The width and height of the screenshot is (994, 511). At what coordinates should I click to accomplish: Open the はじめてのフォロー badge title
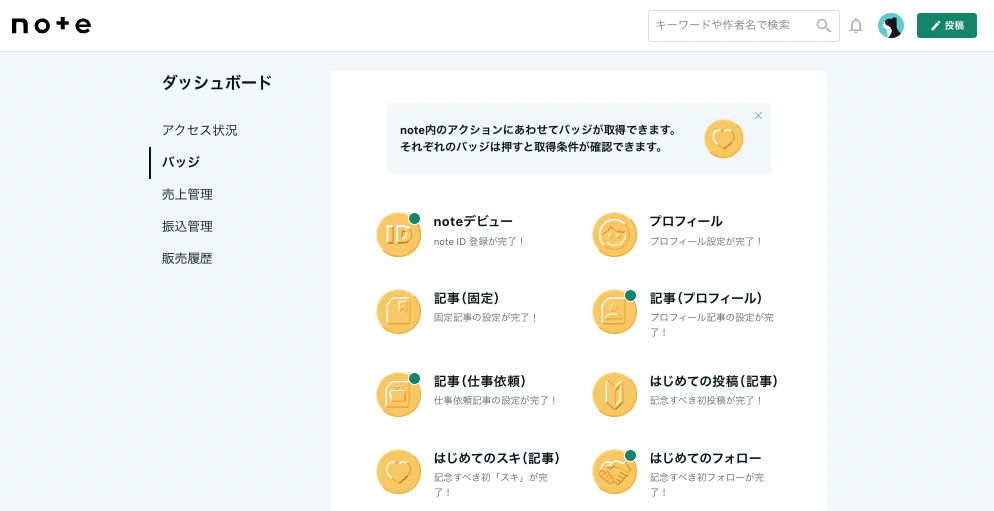(706, 458)
